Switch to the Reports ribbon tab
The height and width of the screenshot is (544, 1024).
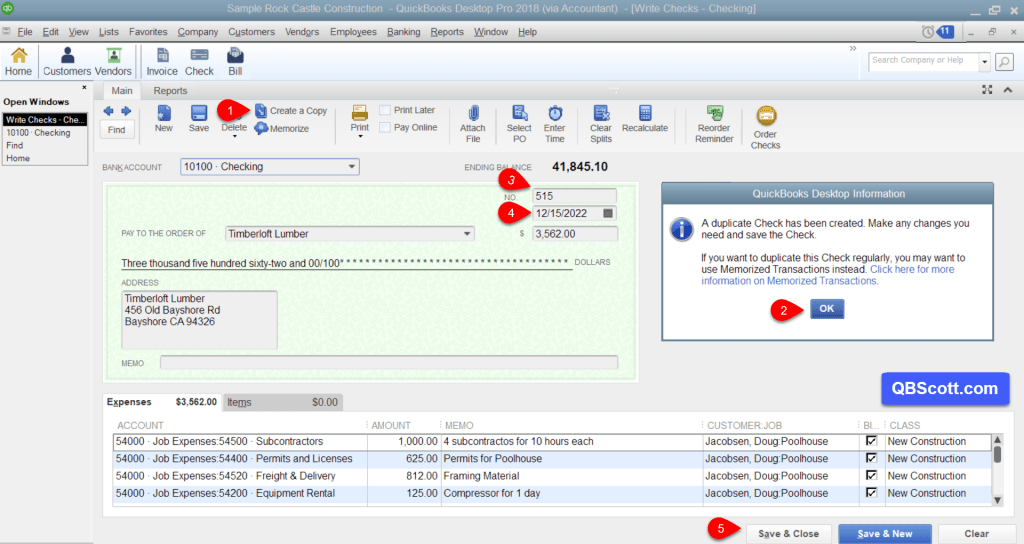(170, 91)
